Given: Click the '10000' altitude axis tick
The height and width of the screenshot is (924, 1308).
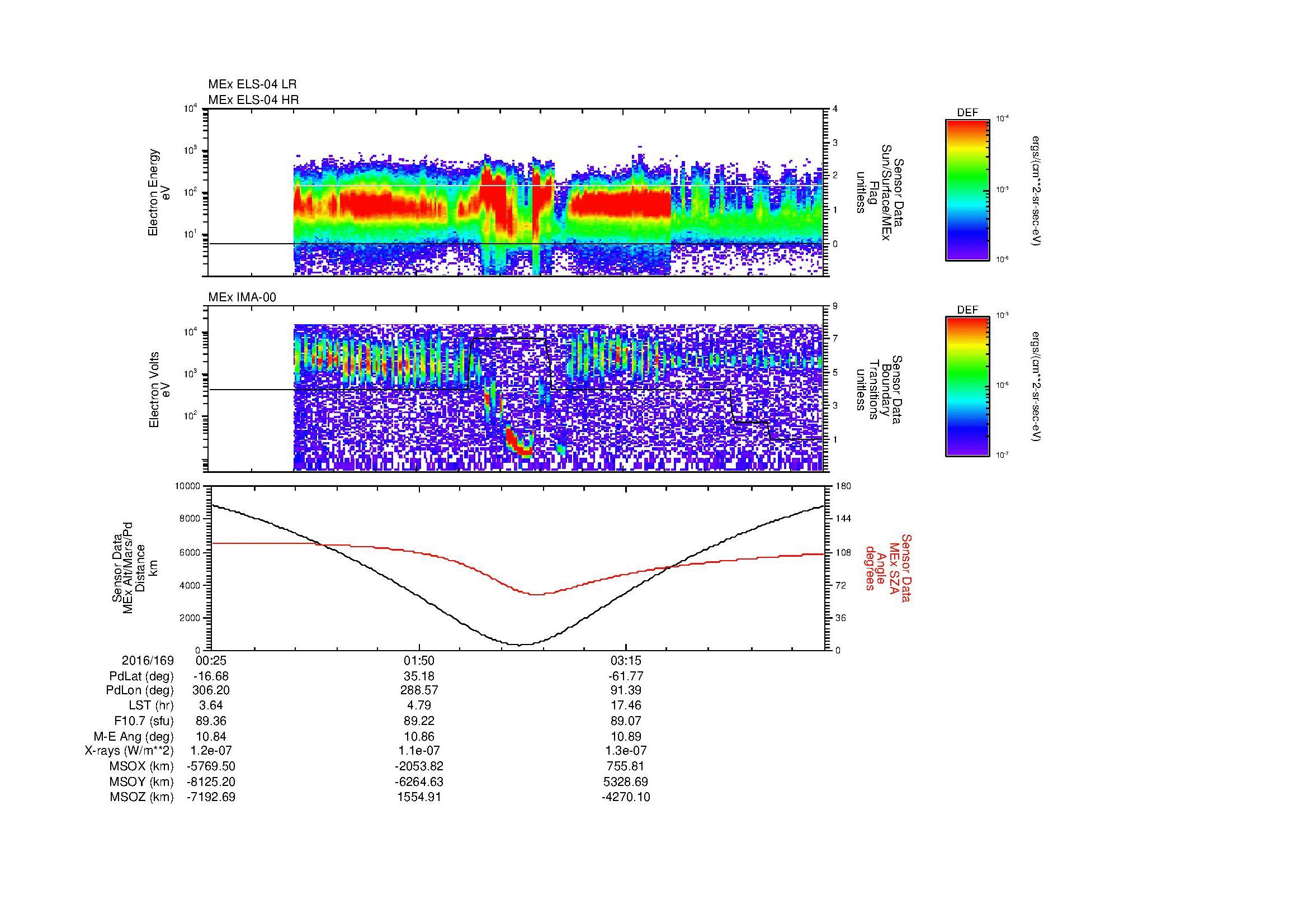Looking at the screenshot, I should 188,487.
